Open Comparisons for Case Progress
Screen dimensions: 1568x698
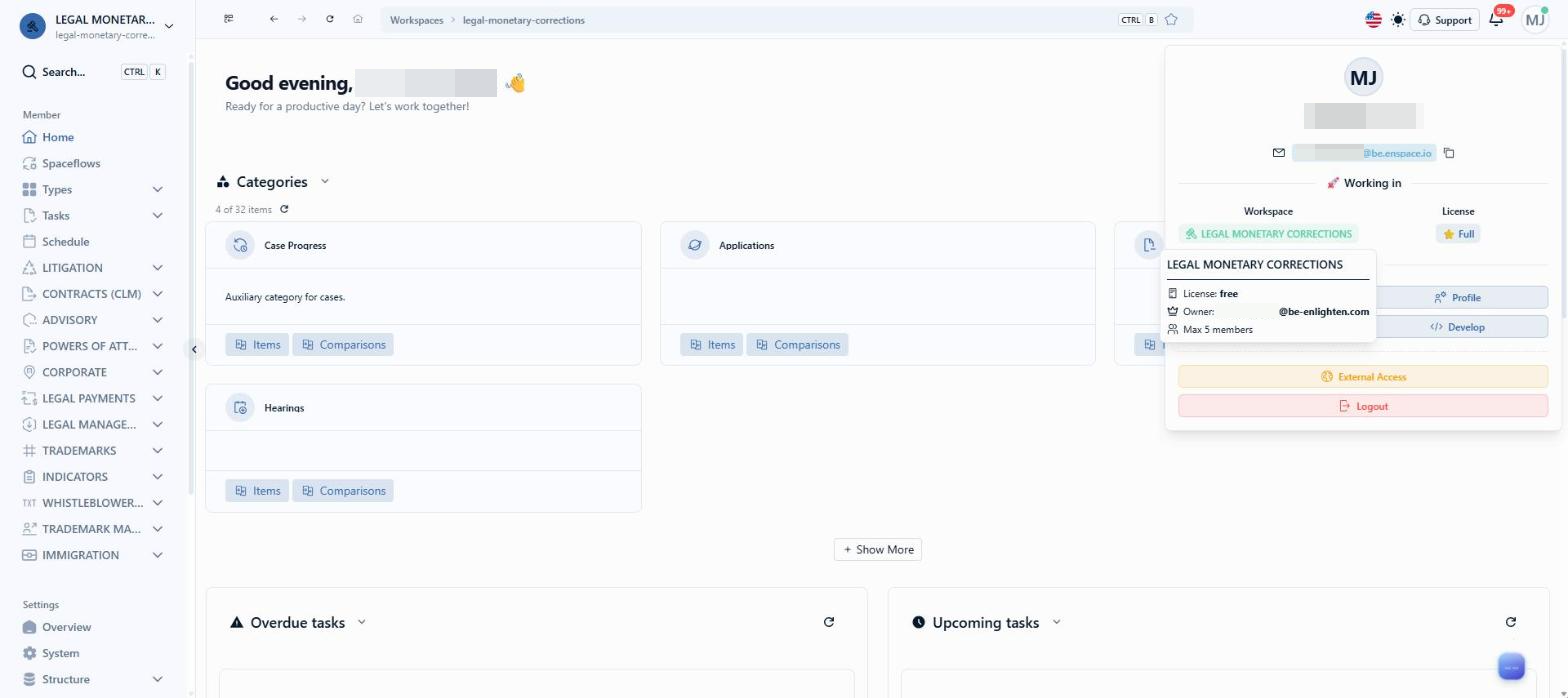point(343,344)
